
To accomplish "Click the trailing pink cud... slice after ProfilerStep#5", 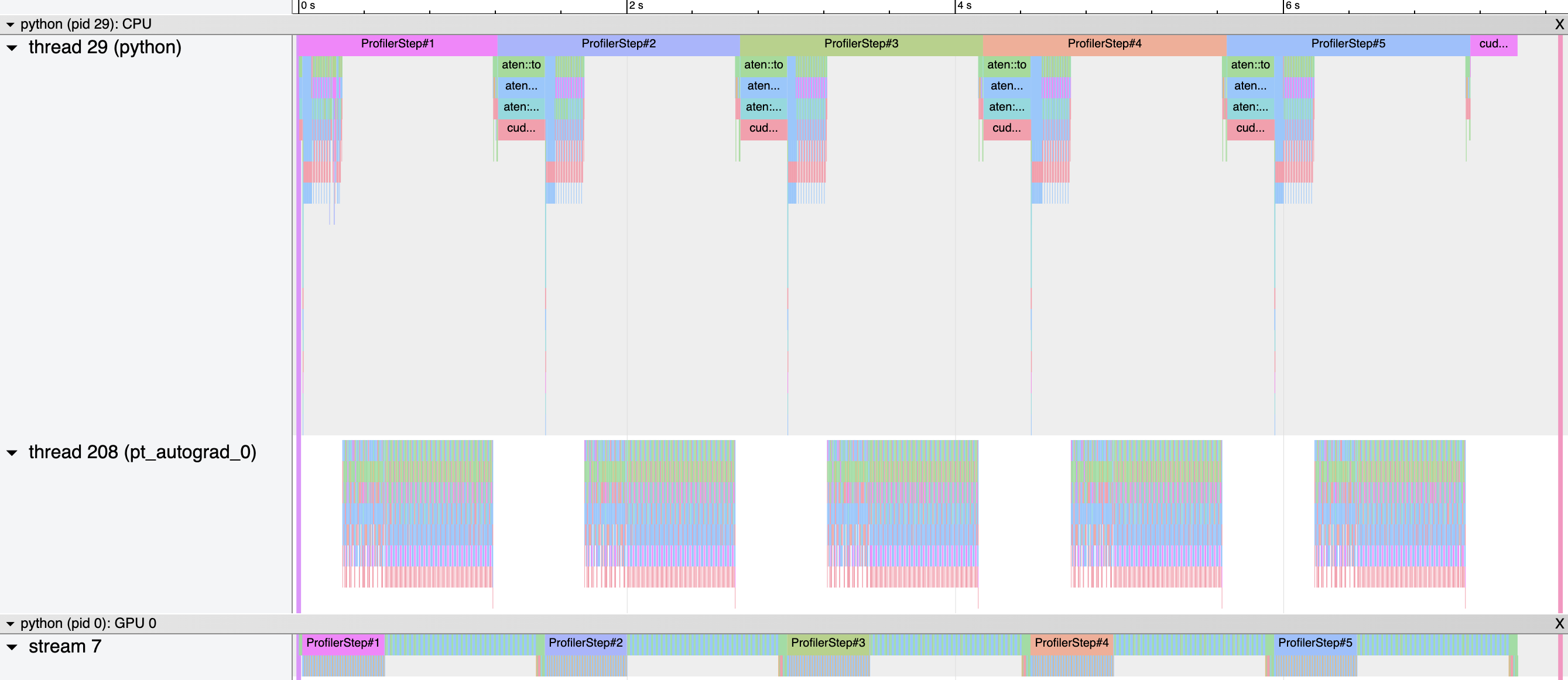I will [x=1493, y=44].
